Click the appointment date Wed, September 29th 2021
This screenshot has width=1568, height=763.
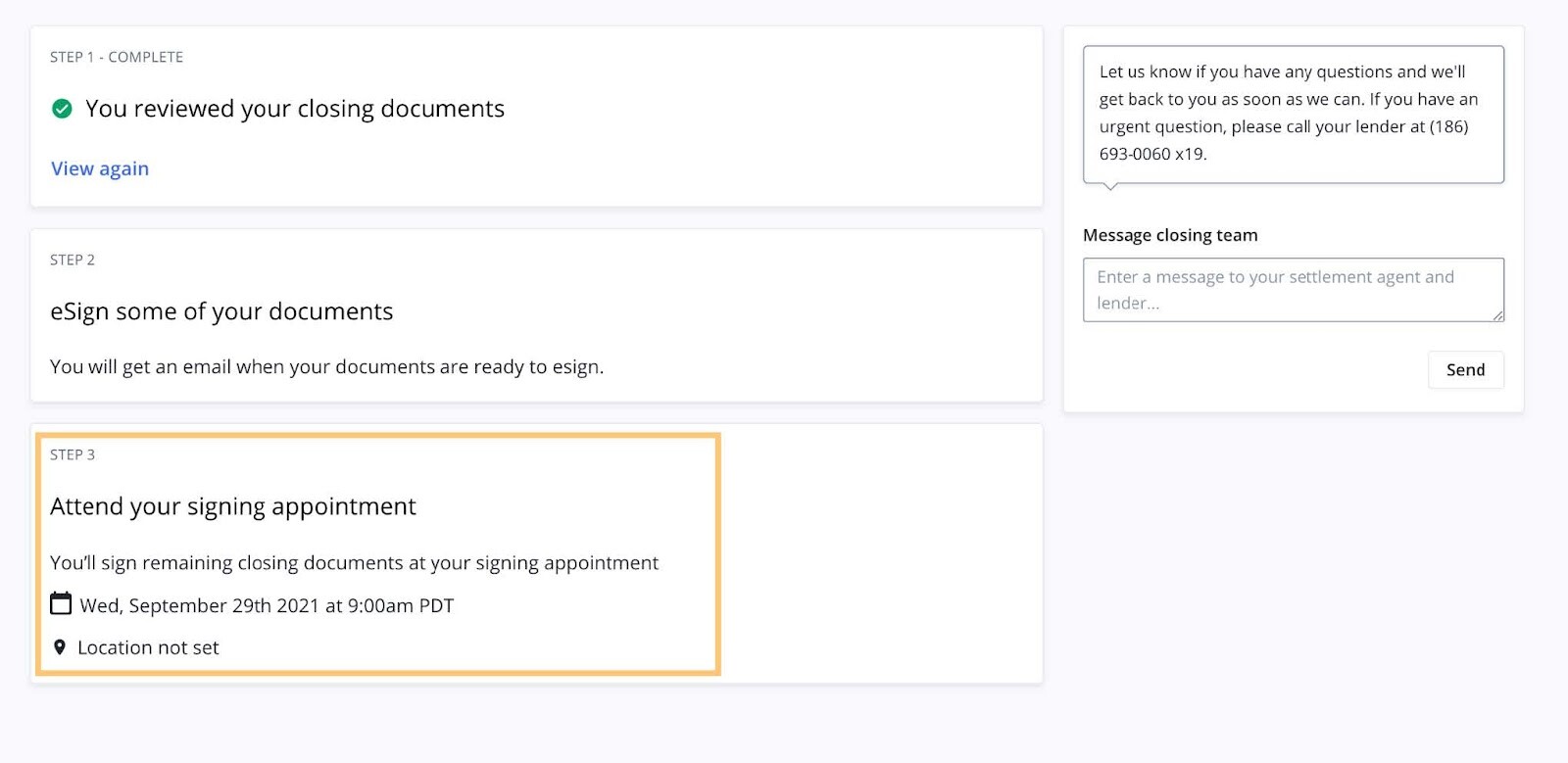(x=267, y=605)
